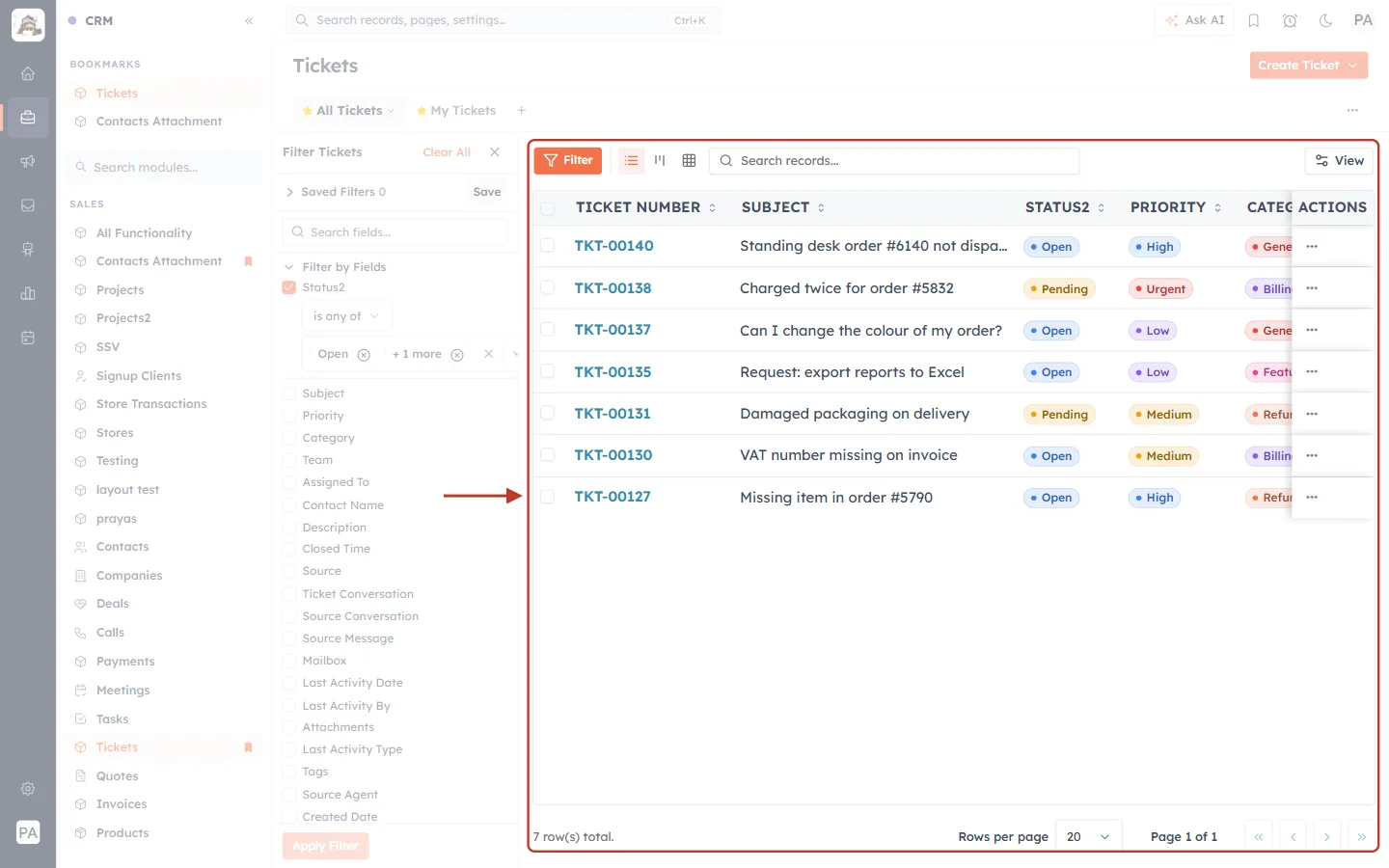Tick the Assigned To filter checkbox
This screenshot has width=1389, height=868.
point(288,482)
